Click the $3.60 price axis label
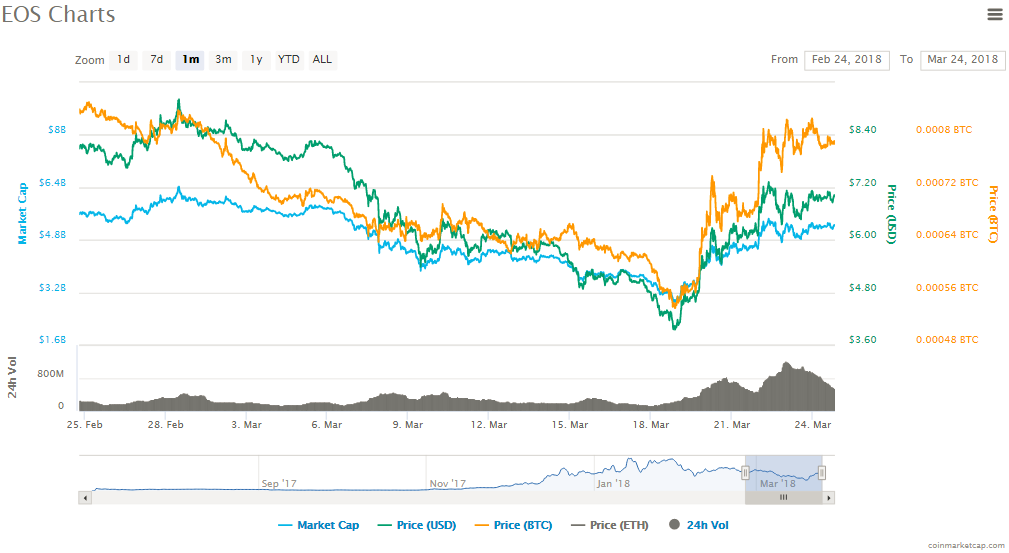 point(862,340)
